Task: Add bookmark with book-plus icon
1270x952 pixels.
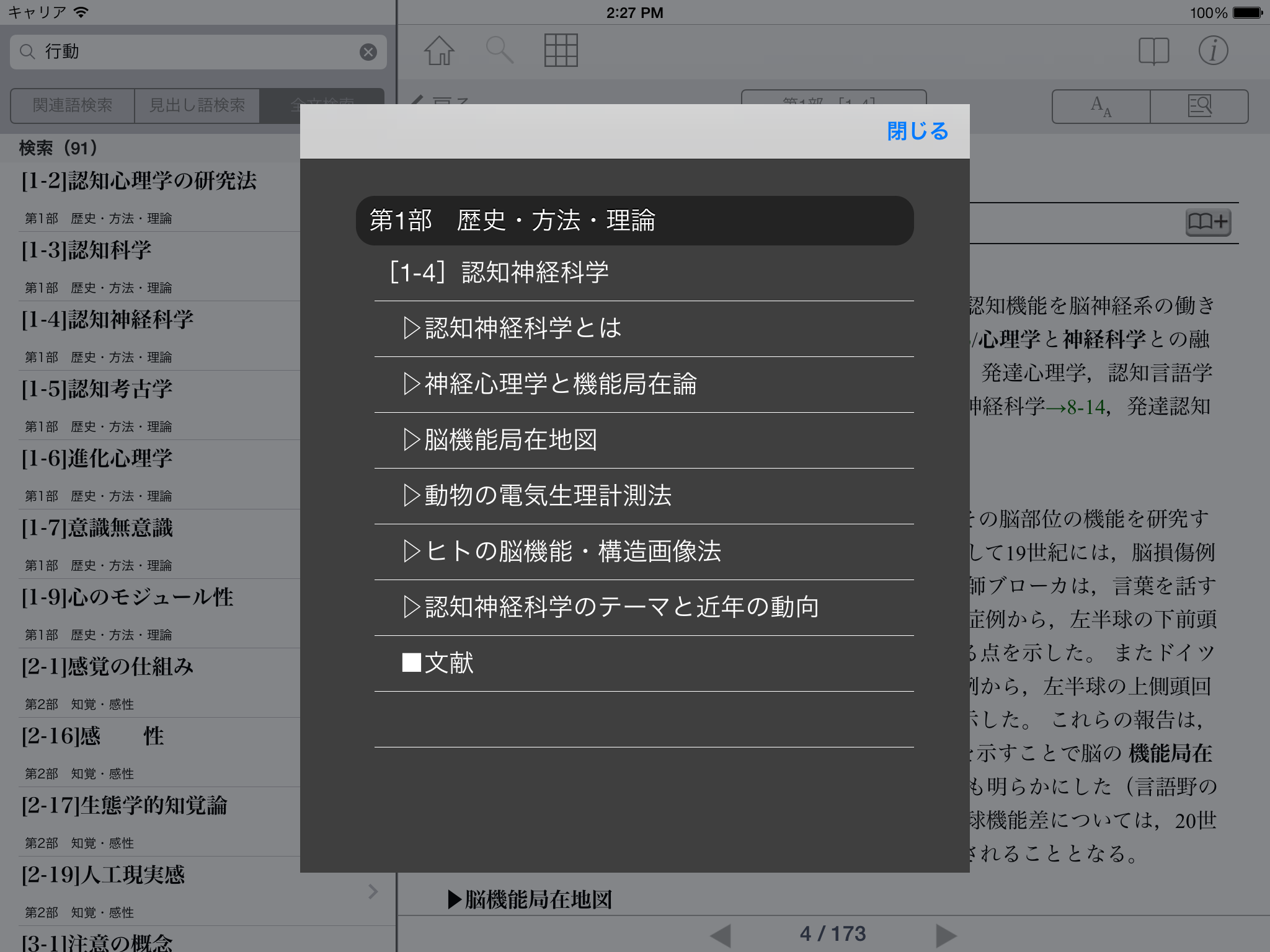Action: click(x=1207, y=222)
